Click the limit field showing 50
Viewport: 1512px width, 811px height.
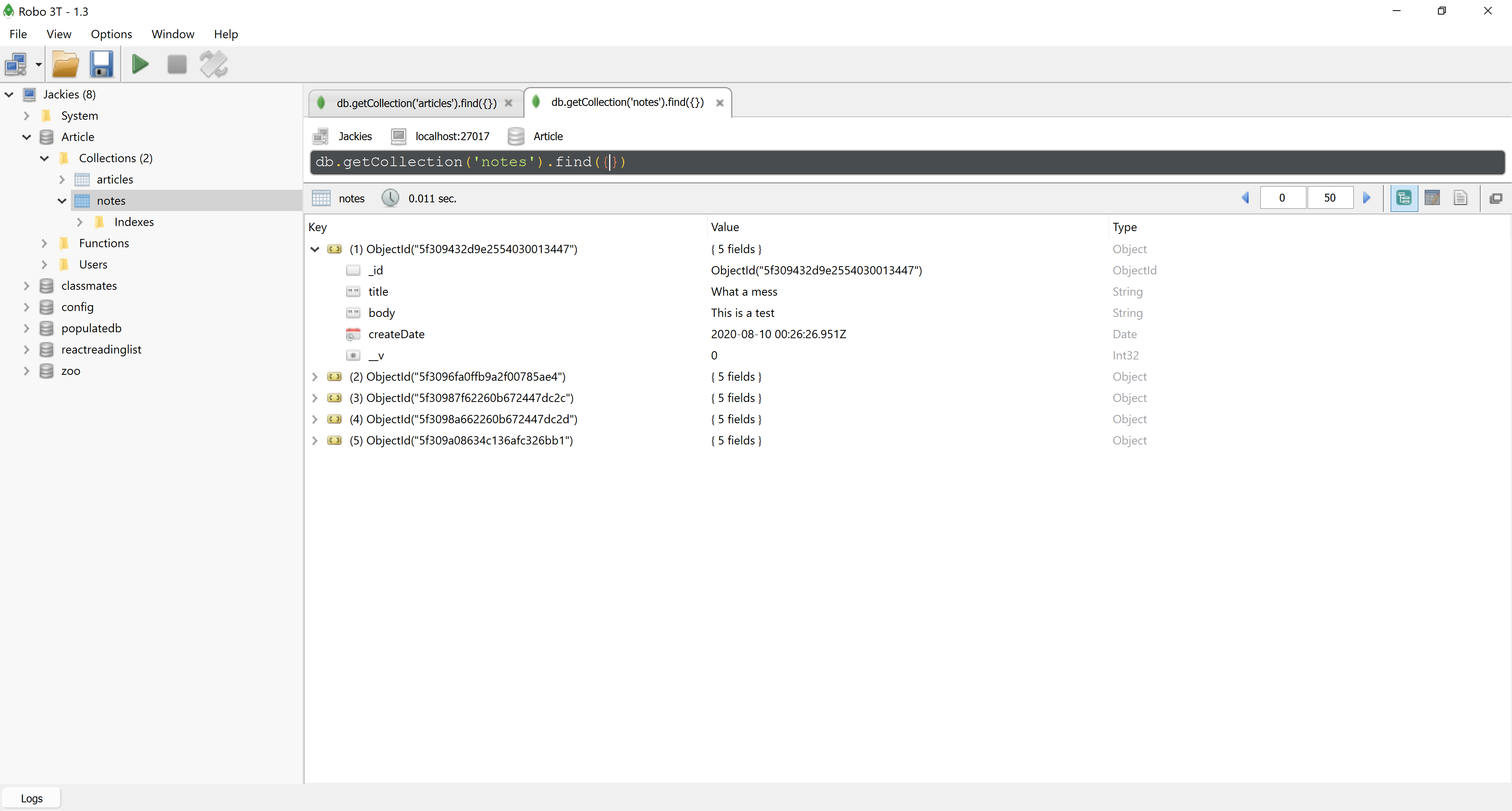point(1330,198)
